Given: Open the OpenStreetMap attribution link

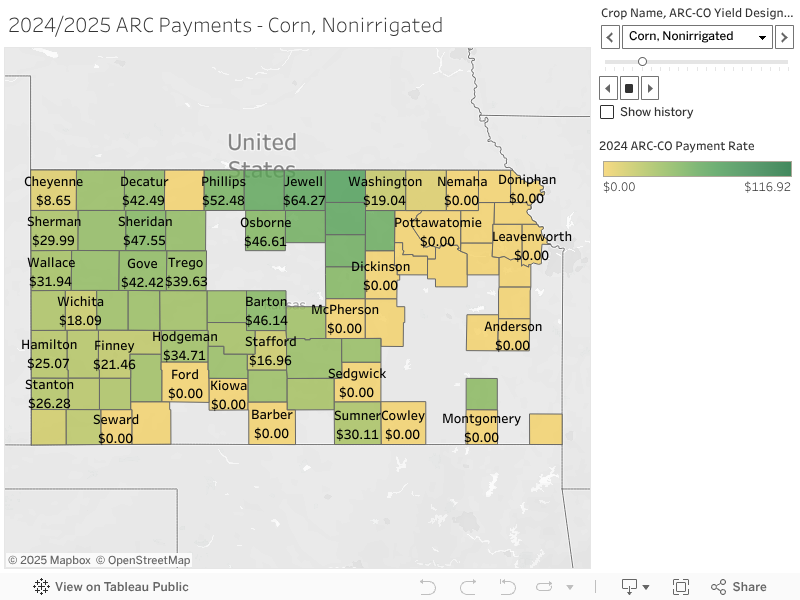Looking at the screenshot, I should click(143, 560).
